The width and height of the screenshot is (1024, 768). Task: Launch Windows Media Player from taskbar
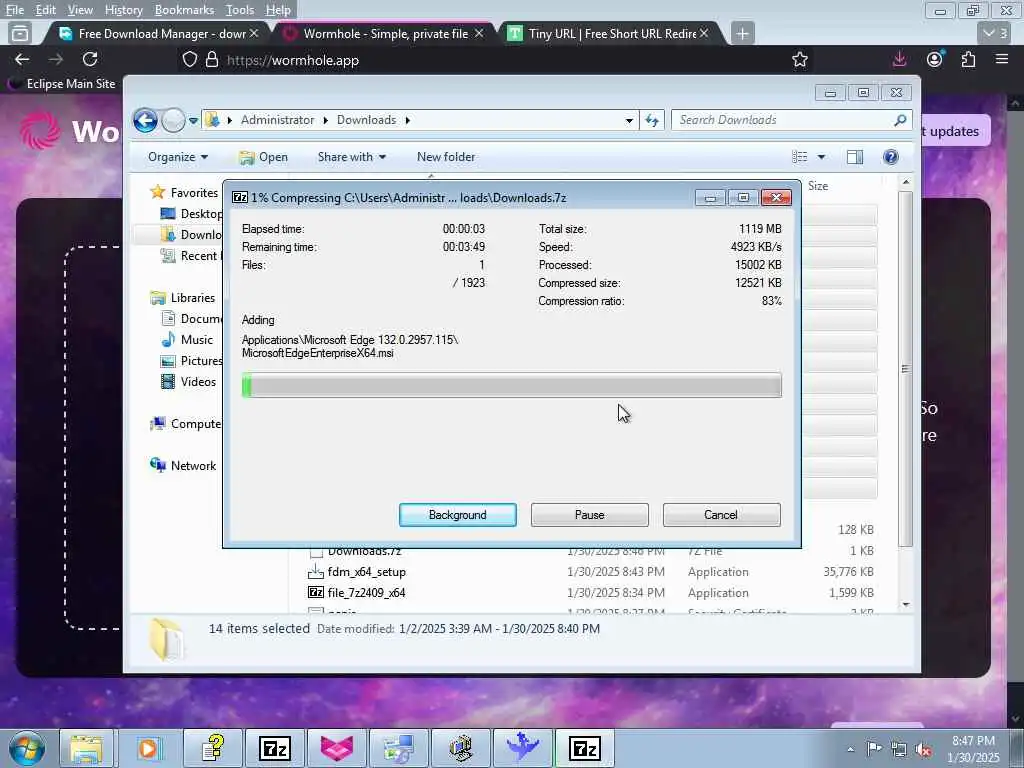(x=148, y=748)
